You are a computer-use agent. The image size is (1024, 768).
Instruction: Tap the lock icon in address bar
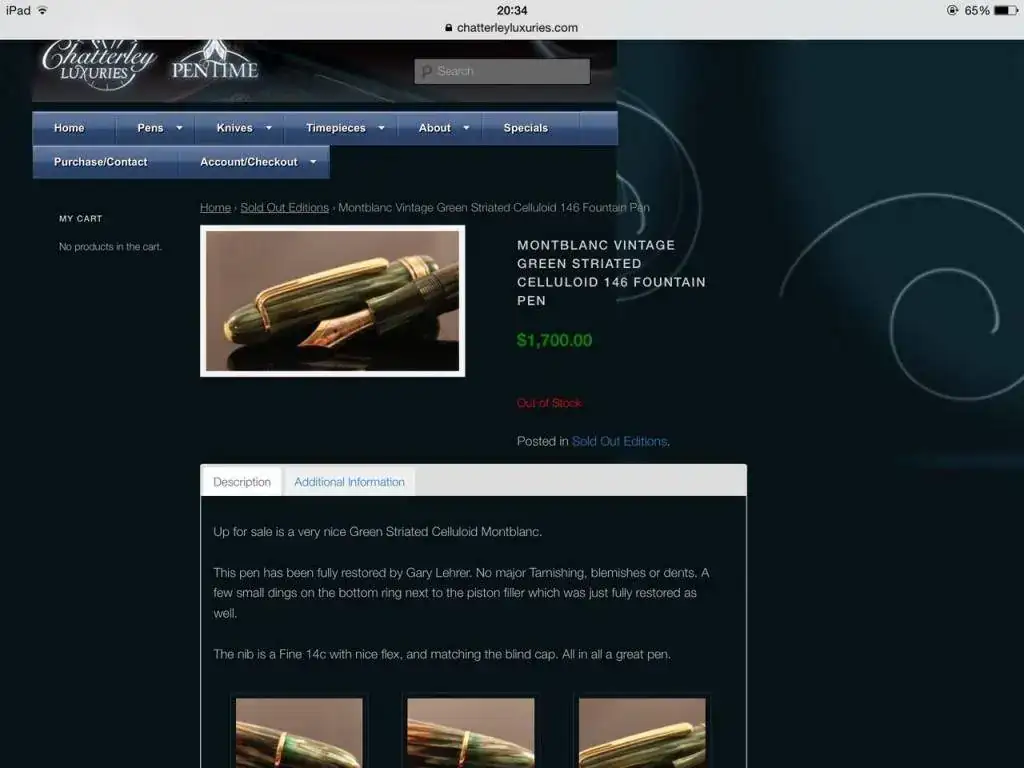449,28
